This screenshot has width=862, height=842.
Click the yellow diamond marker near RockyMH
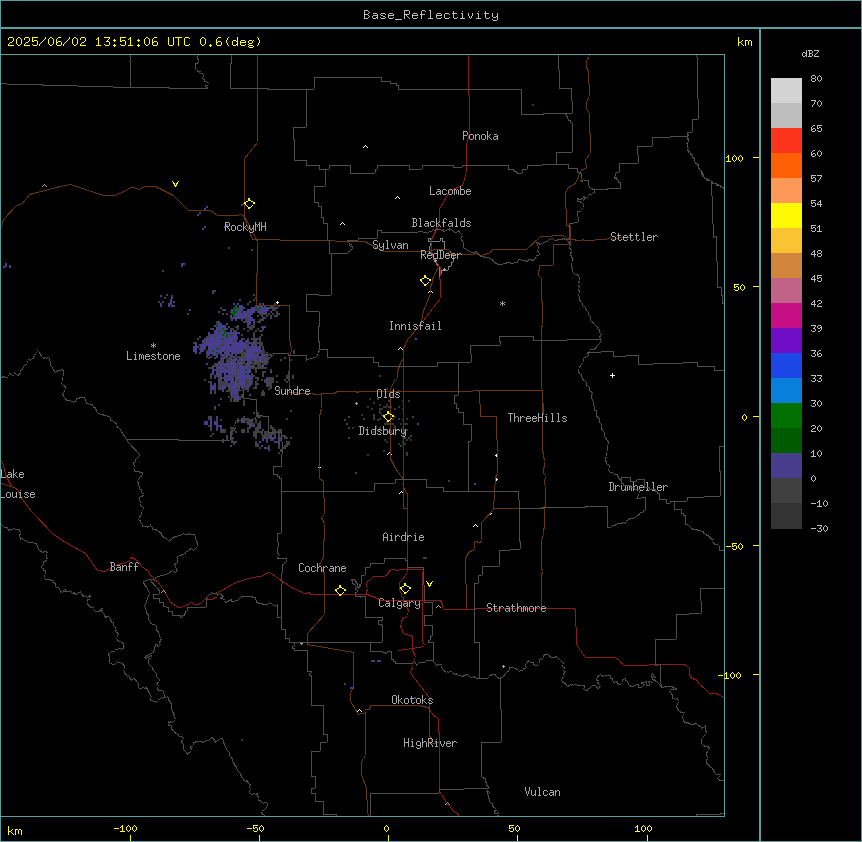249,203
